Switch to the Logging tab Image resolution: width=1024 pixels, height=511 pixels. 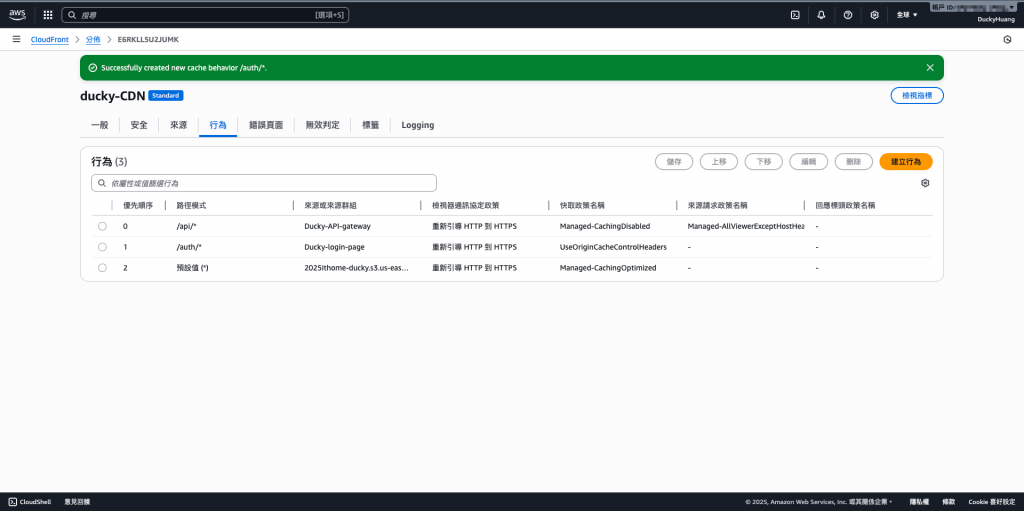point(417,125)
